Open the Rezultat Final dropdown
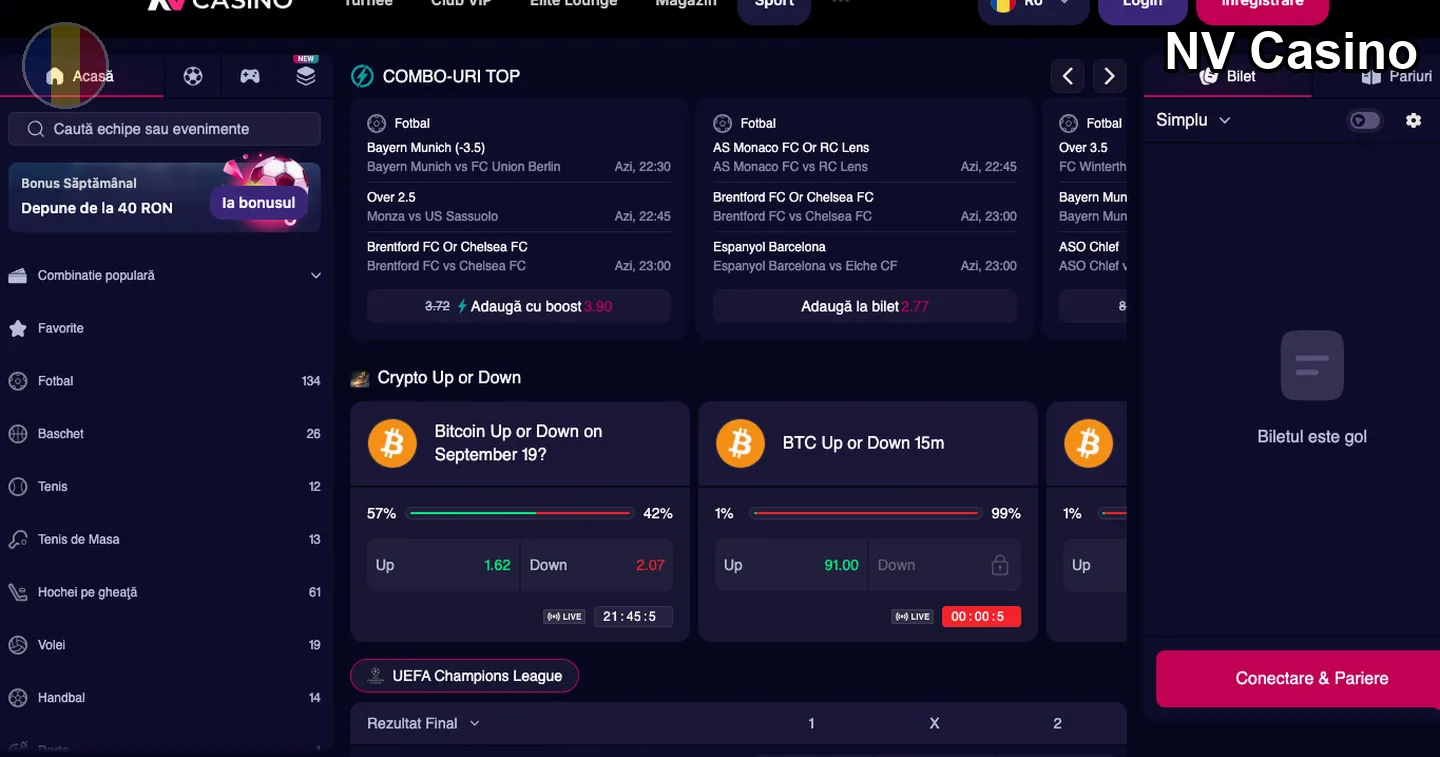 pyautogui.click(x=423, y=723)
